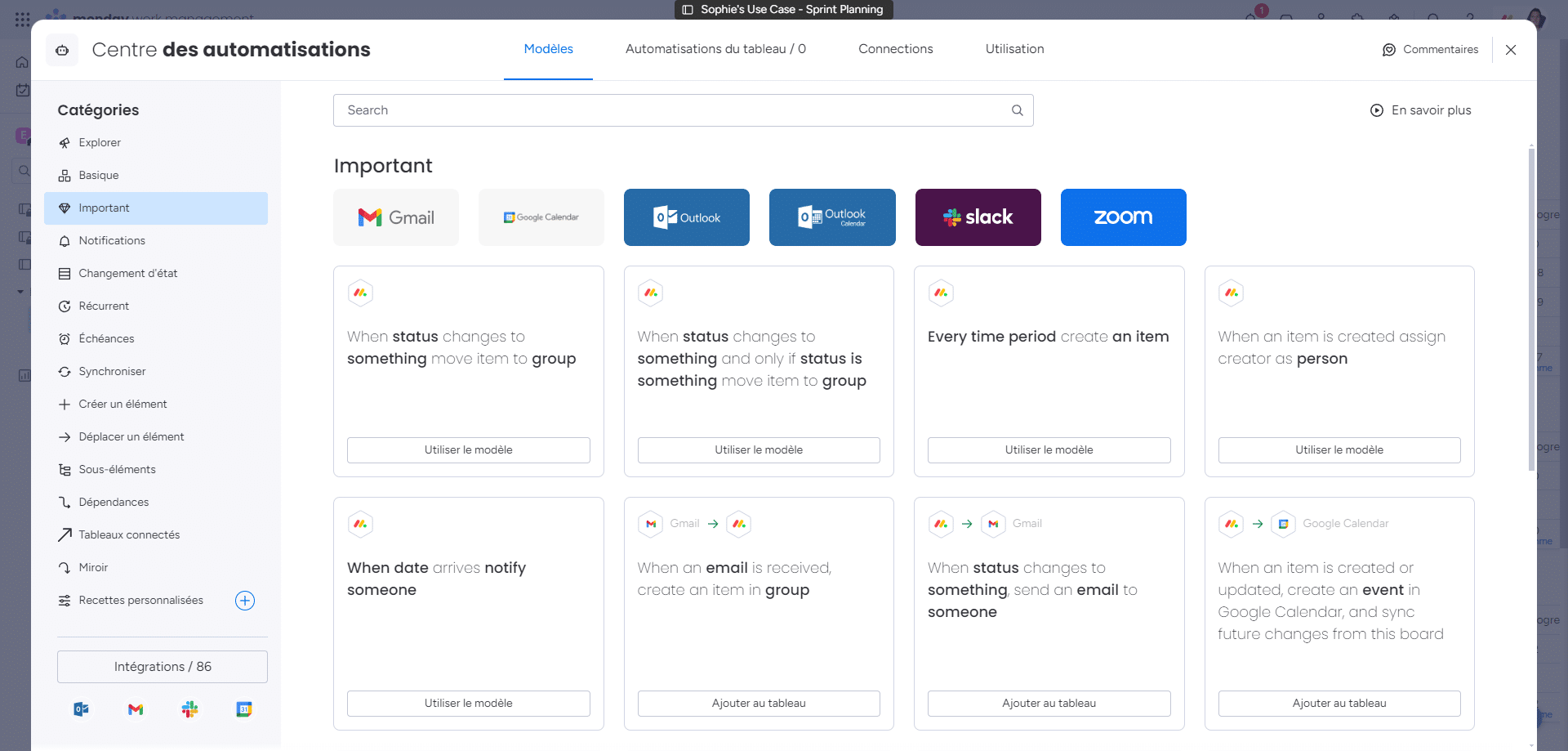The height and width of the screenshot is (751, 1568).
Task: Open the Gmail integration tile
Action: coord(396,217)
